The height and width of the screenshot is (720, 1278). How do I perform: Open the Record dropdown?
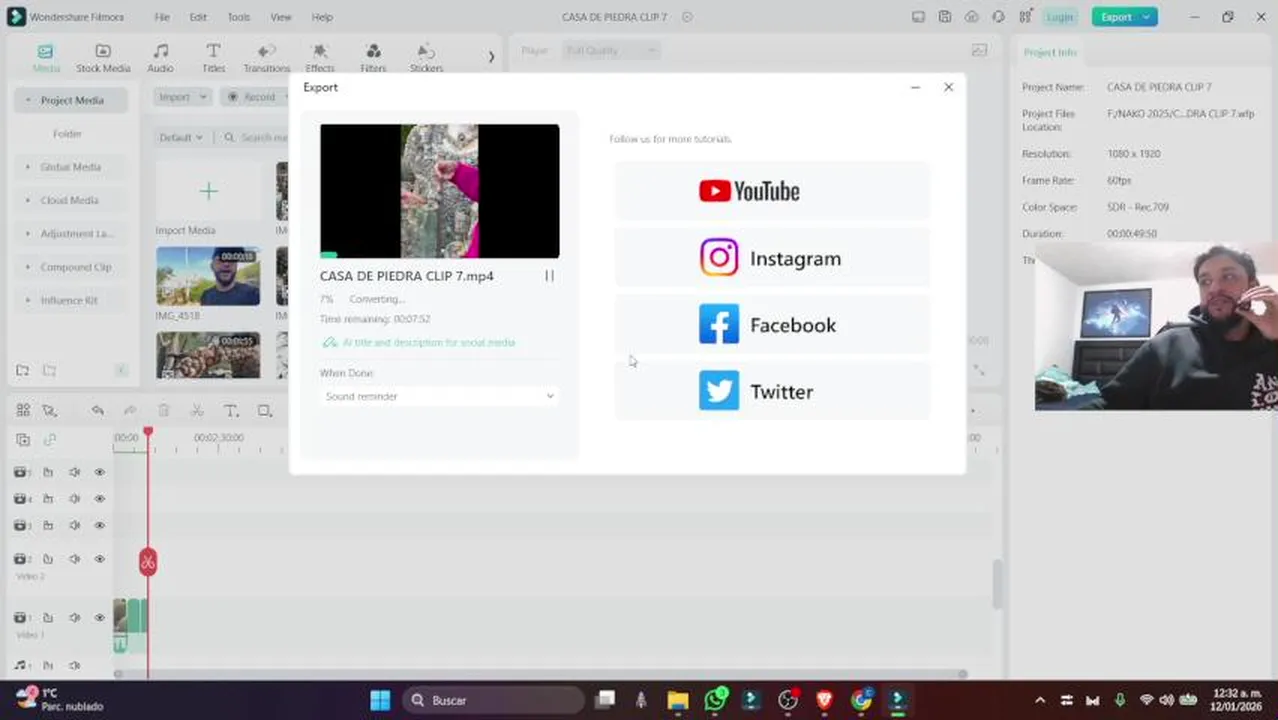[x=254, y=97]
